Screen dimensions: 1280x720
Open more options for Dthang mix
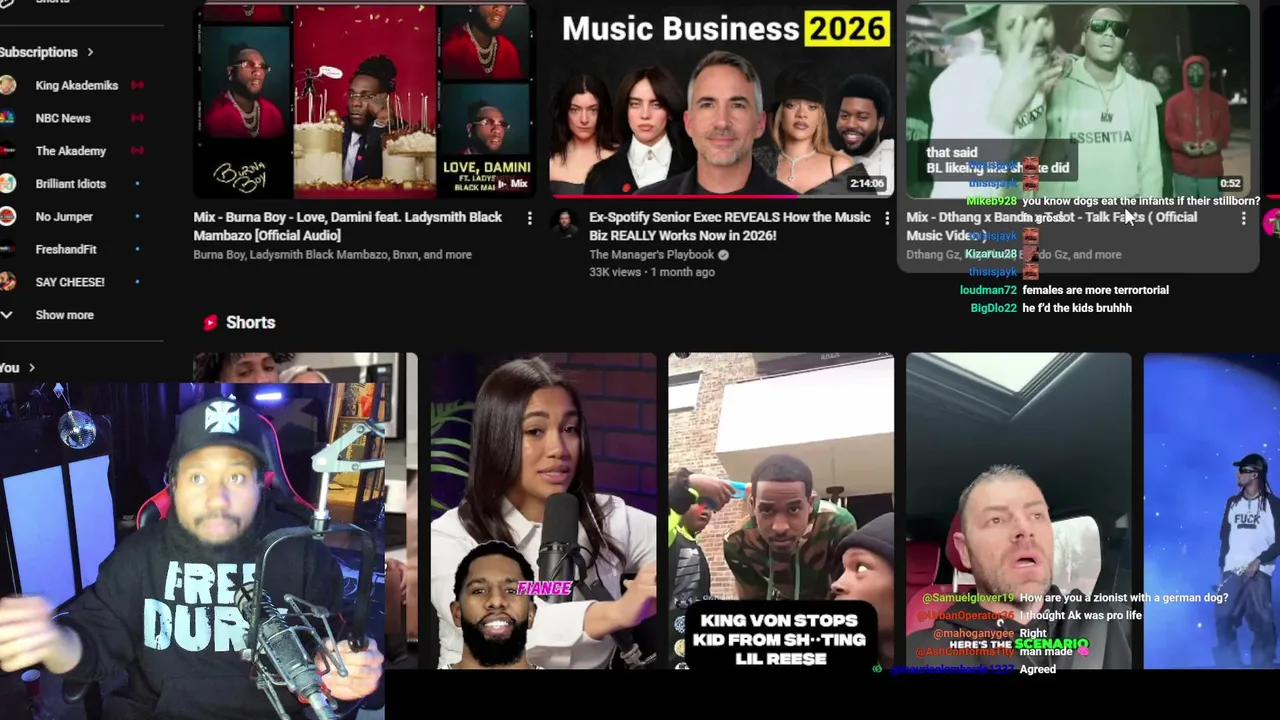point(1243,218)
